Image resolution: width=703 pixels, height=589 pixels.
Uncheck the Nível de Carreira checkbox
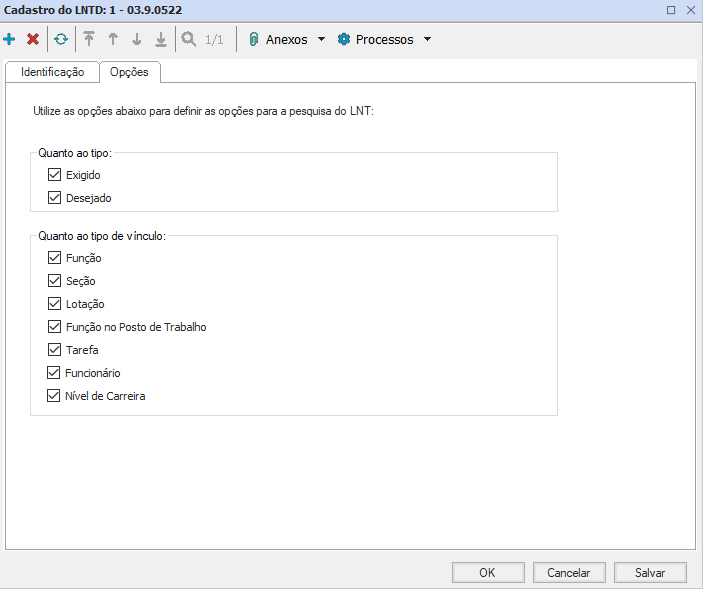(x=55, y=396)
